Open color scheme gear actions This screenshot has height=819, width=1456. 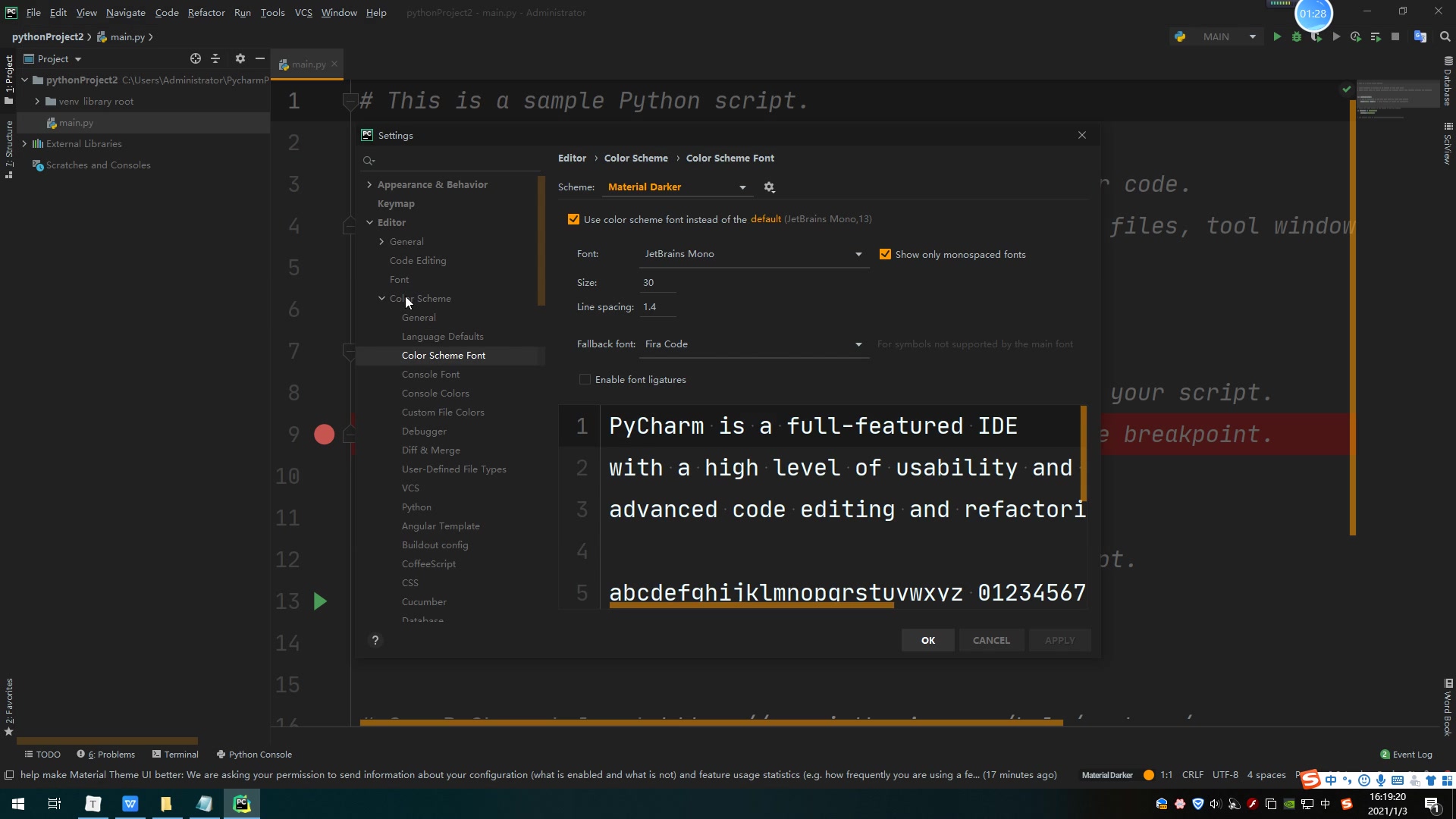769,187
